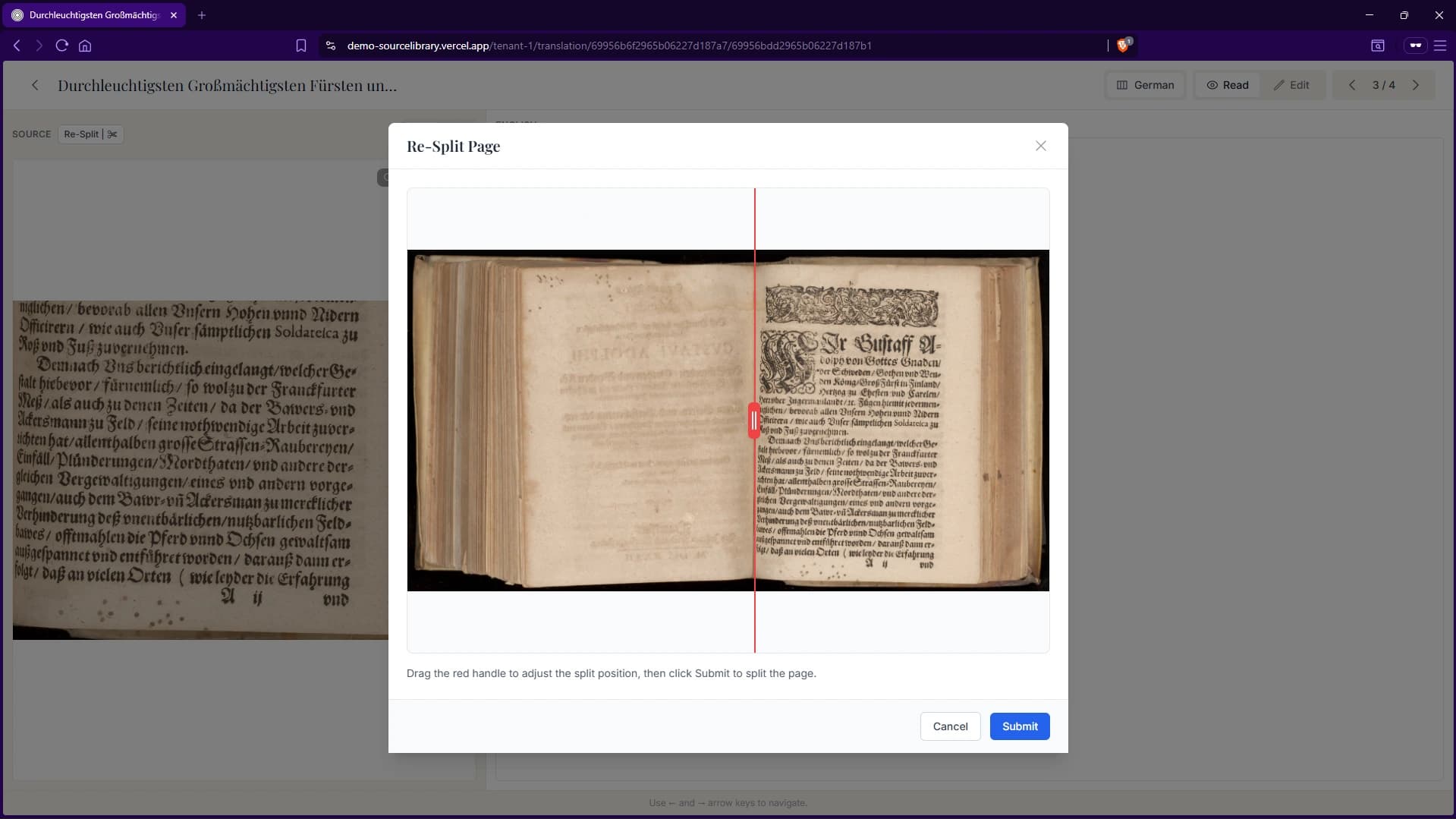Image resolution: width=1456 pixels, height=819 pixels.
Task: Open the browser profile avatar
Action: (1414, 46)
